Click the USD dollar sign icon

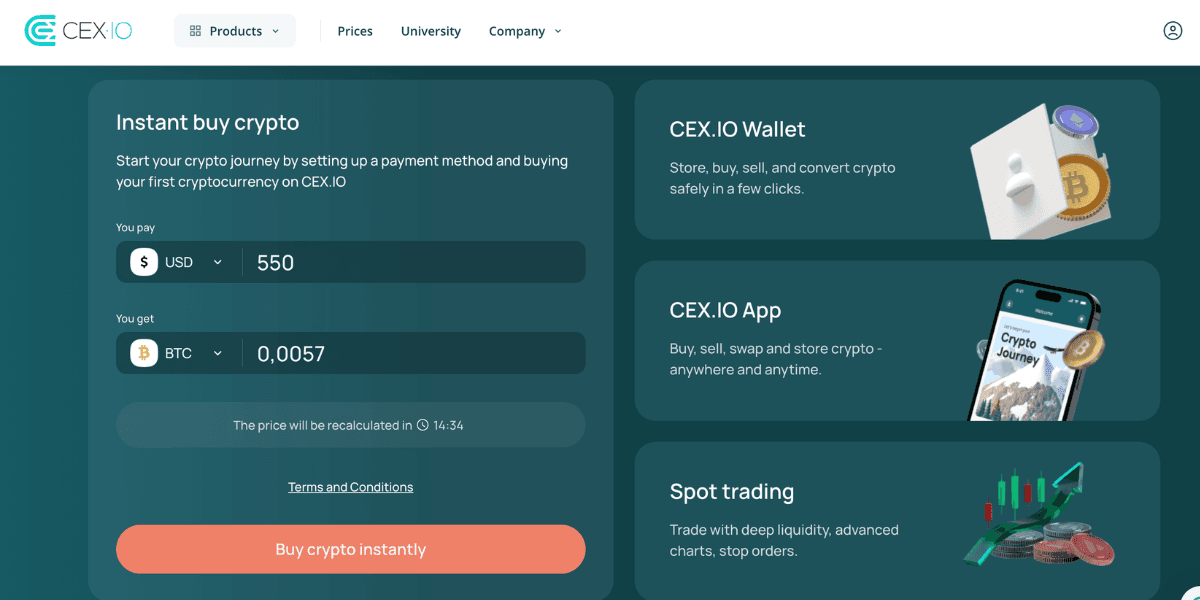click(144, 262)
